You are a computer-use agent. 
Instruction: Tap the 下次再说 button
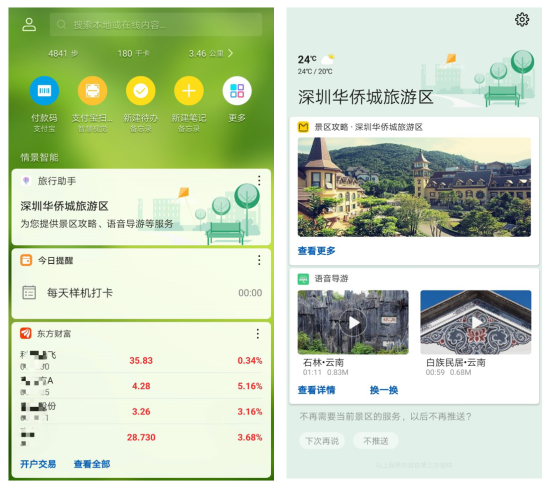coord(322,441)
